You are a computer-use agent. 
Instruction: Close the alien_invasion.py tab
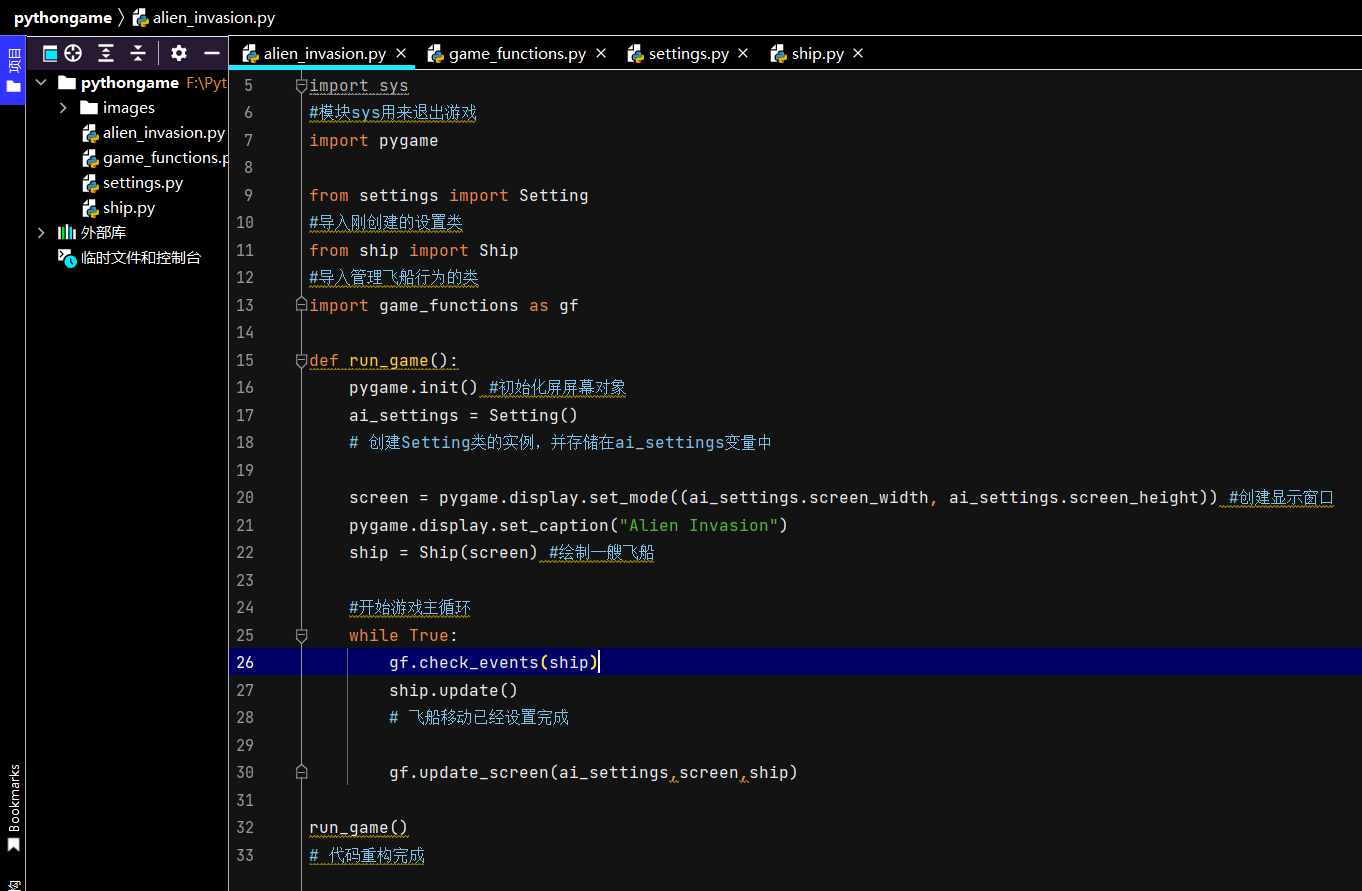[401, 53]
